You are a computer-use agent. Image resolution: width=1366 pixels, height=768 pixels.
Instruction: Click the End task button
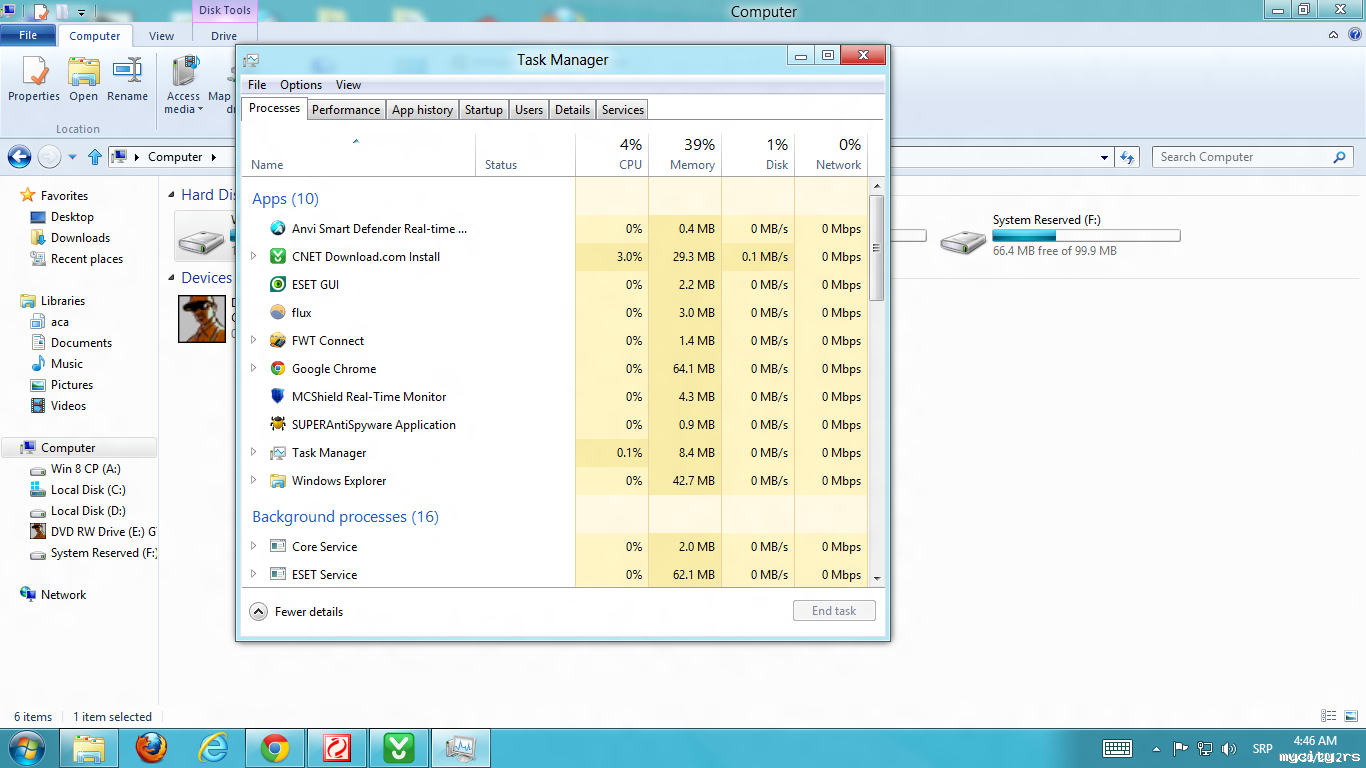click(x=834, y=611)
